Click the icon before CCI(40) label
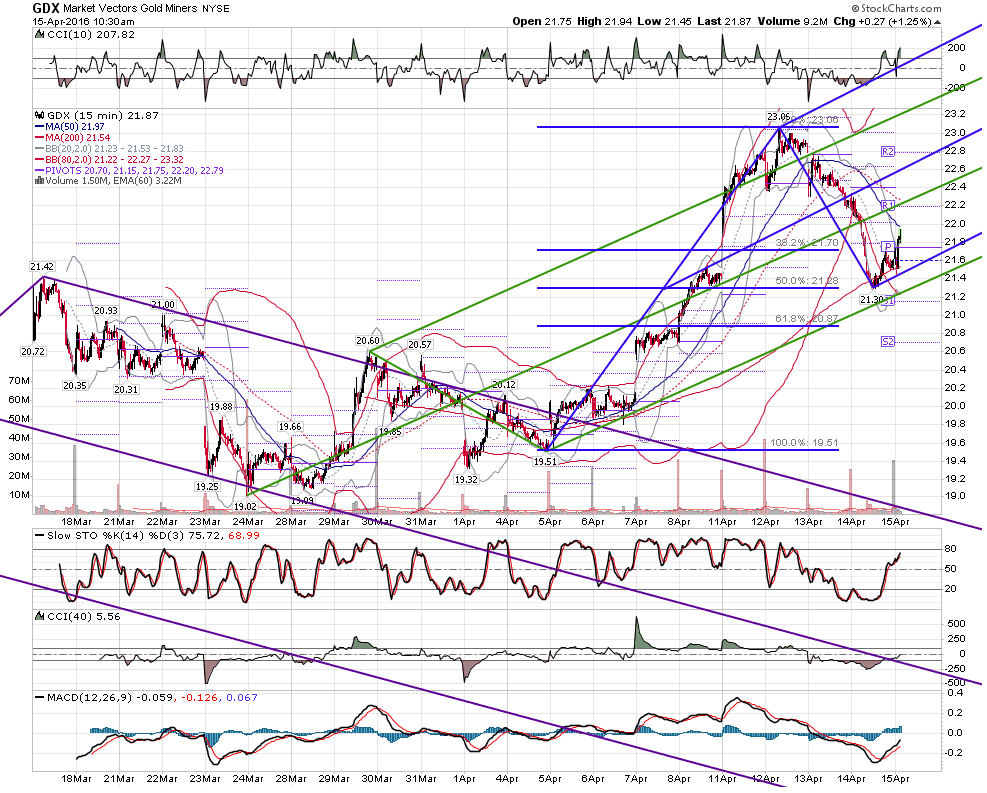This screenshot has width=987, height=793. [40, 617]
